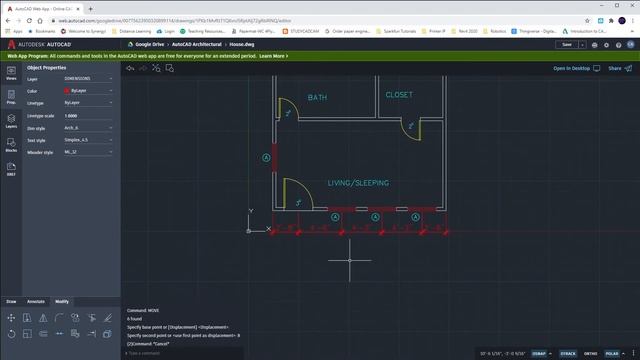Screen dimensions: 640x360
Task: Follow the Learn More link in green banner
Action: 273,56
